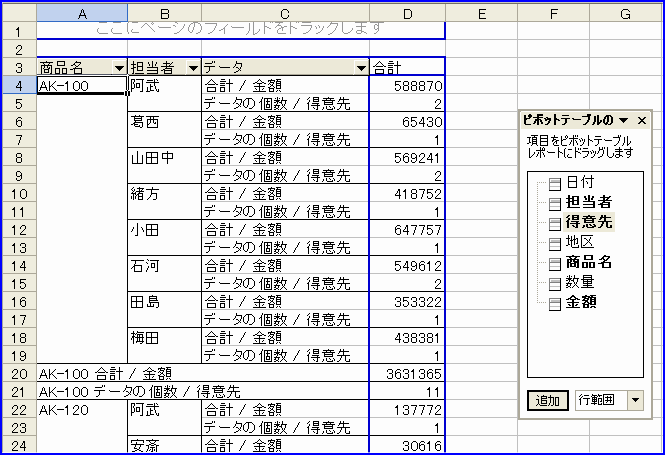This screenshot has width=665, height=455.
Task: Select the AK-100 データの個数 / 得意先 row label
Action: click(203, 392)
